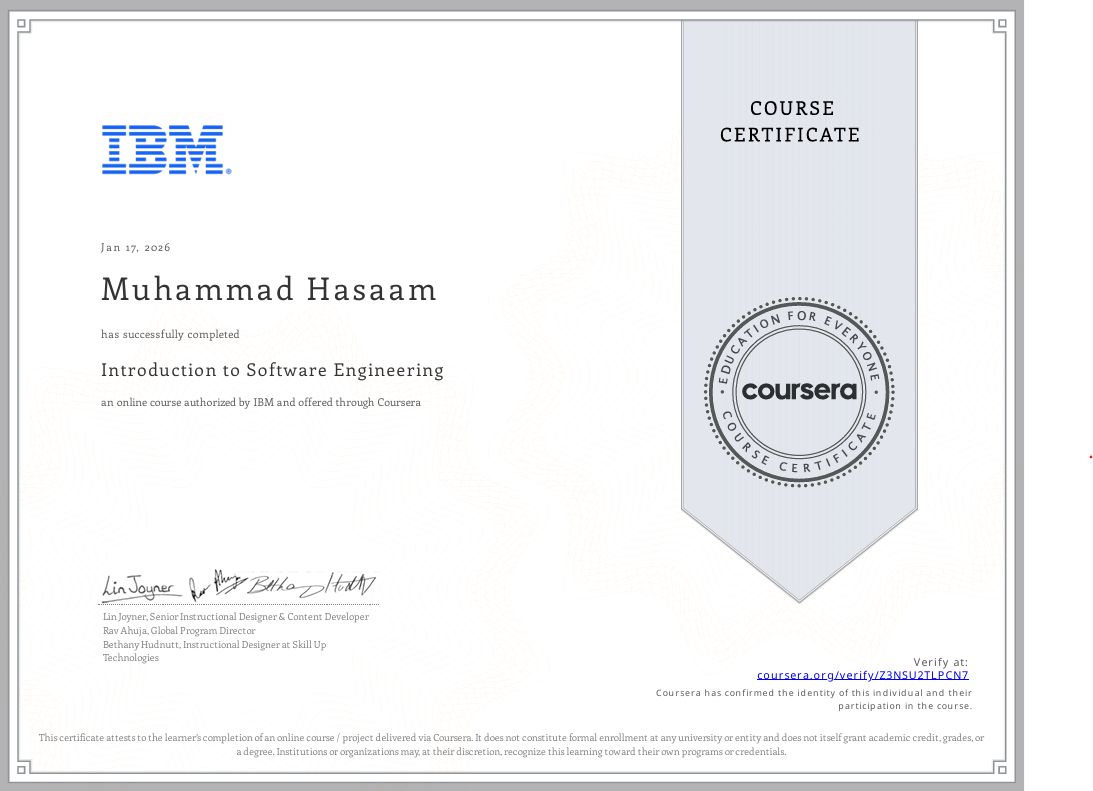Click the Bethany Hudnutt signature
This screenshot has width=1093, height=791.
click(312, 585)
